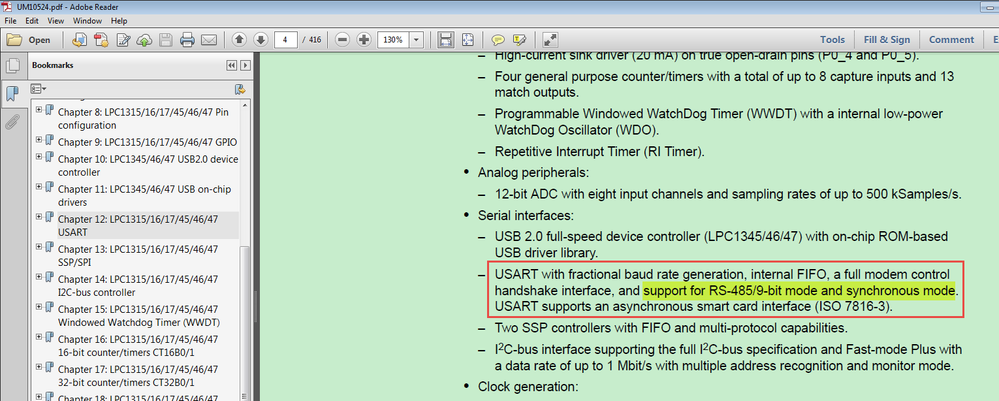Click the page number input field
The image size is (999, 401).
pyautogui.click(x=286, y=40)
